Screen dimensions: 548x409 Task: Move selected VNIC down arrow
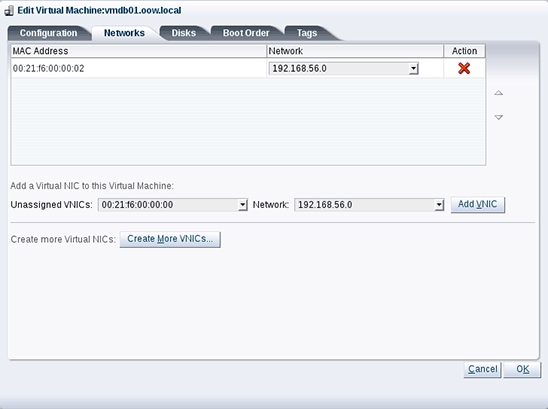pyautogui.click(x=499, y=117)
